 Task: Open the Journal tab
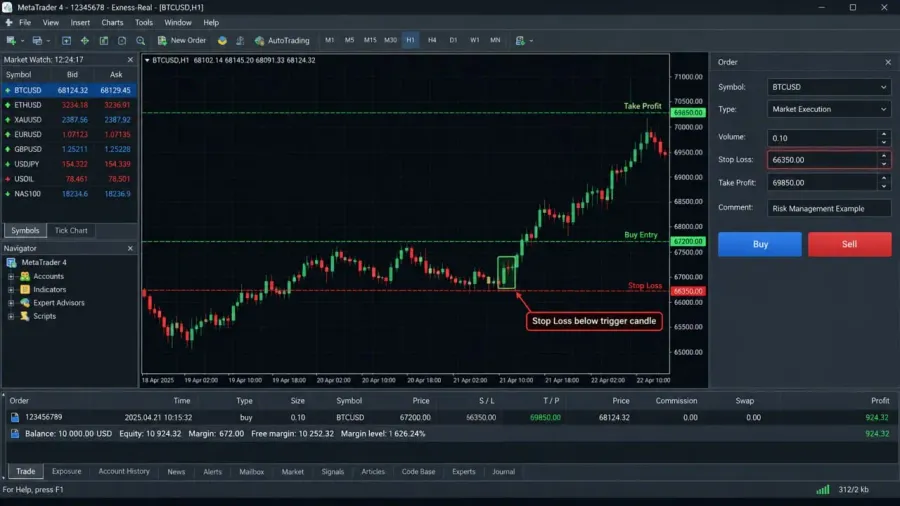point(503,472)
